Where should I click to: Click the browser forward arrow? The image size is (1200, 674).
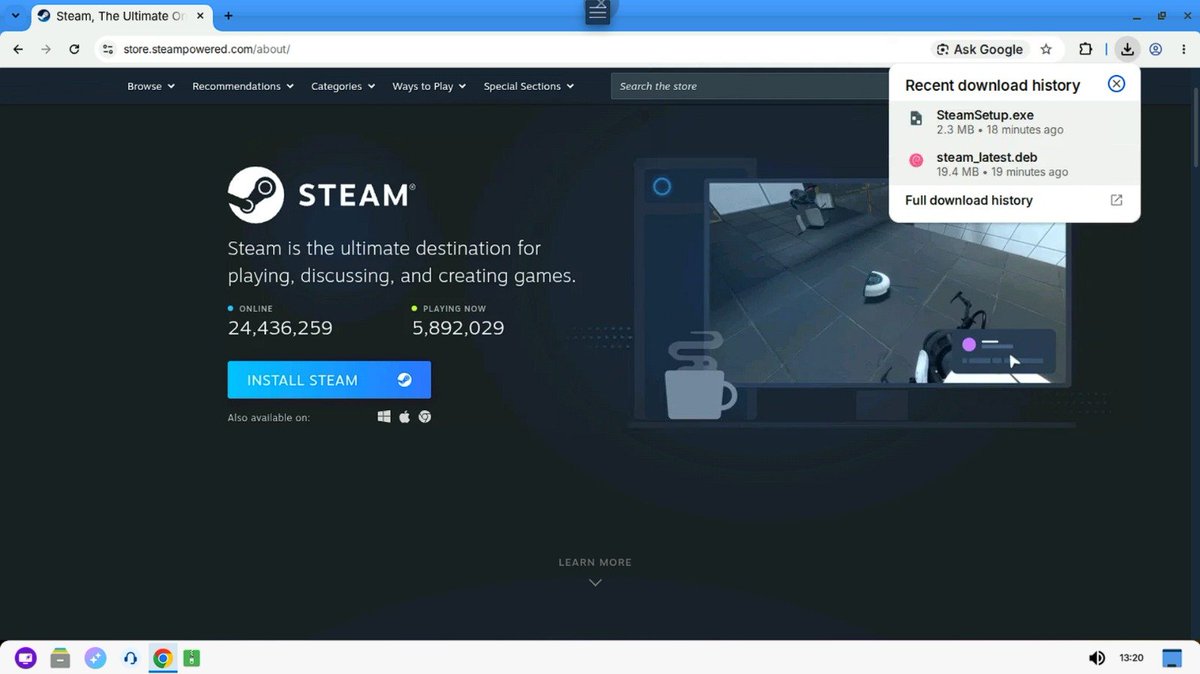(x=46, y=49)
